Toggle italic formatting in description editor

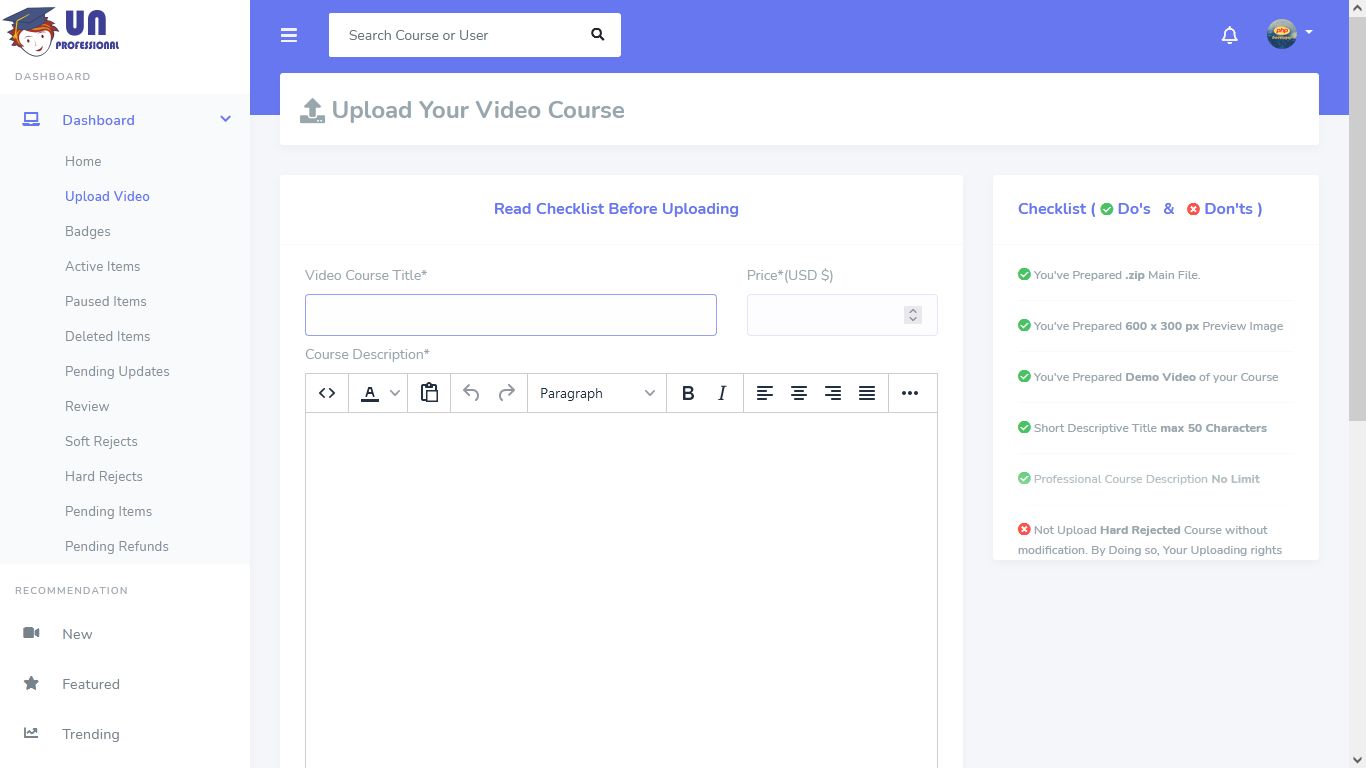click(722, 393)
